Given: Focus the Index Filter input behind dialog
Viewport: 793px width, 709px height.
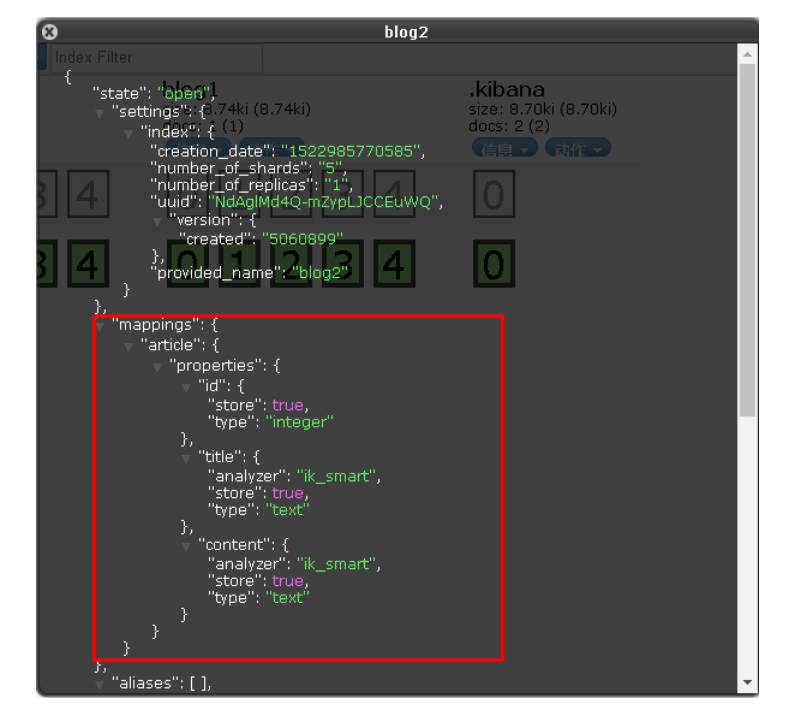Looking at the screenshot, I should 156,58.
